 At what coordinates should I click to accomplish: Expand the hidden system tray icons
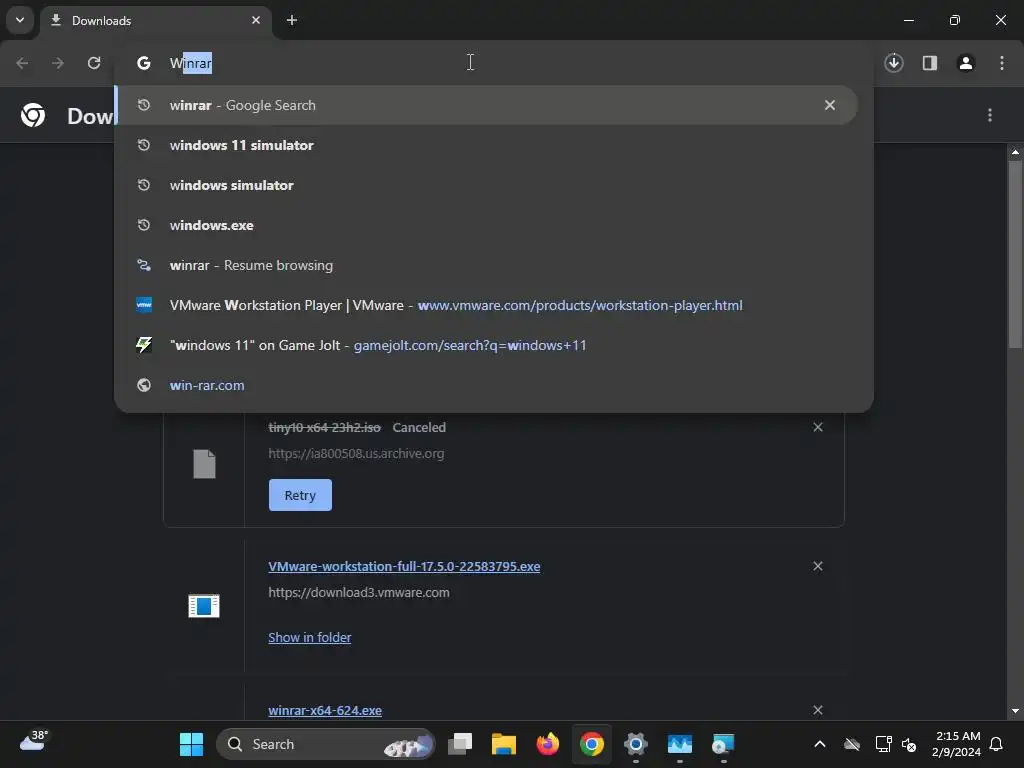[x=820, y=744]
